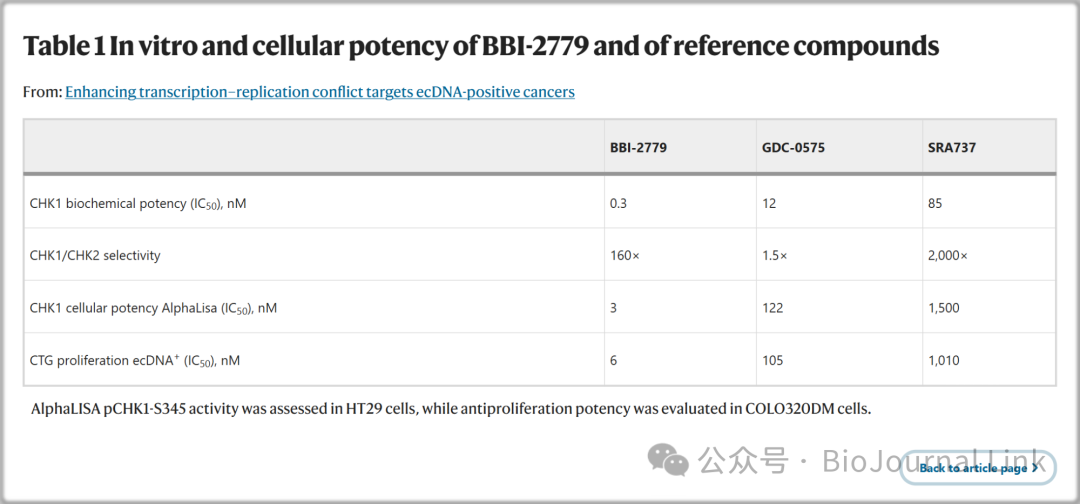Open the Enhancing transcription–replication conflict article link
This screenshot has height=504, width=1080.
pyautogui.click(x=320, y=92)
